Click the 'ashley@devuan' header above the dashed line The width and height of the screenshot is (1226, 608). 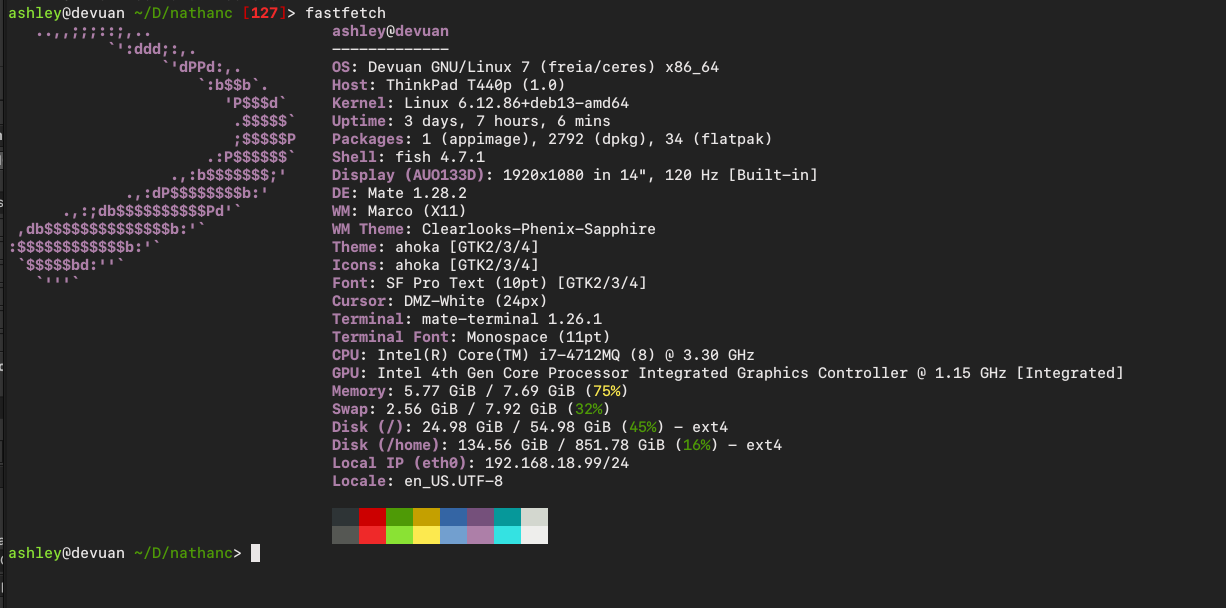point(390,32)
